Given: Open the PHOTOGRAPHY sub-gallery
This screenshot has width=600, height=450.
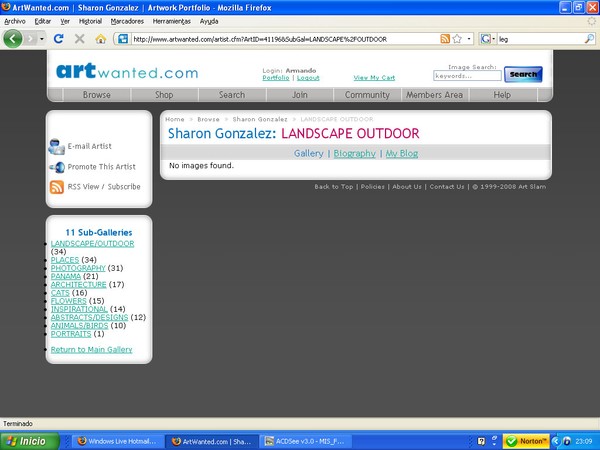Looking at the screenshot, I should tap(78, 268).
